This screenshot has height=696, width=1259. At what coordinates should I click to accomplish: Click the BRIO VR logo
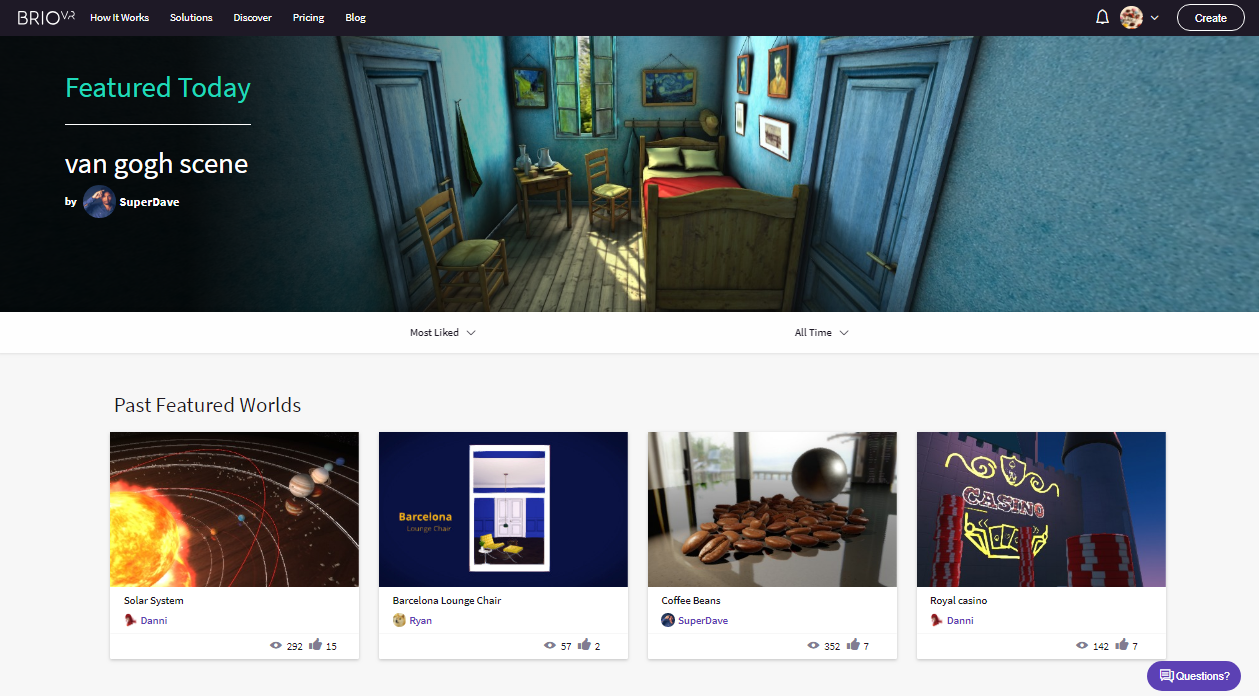[46, 17]
